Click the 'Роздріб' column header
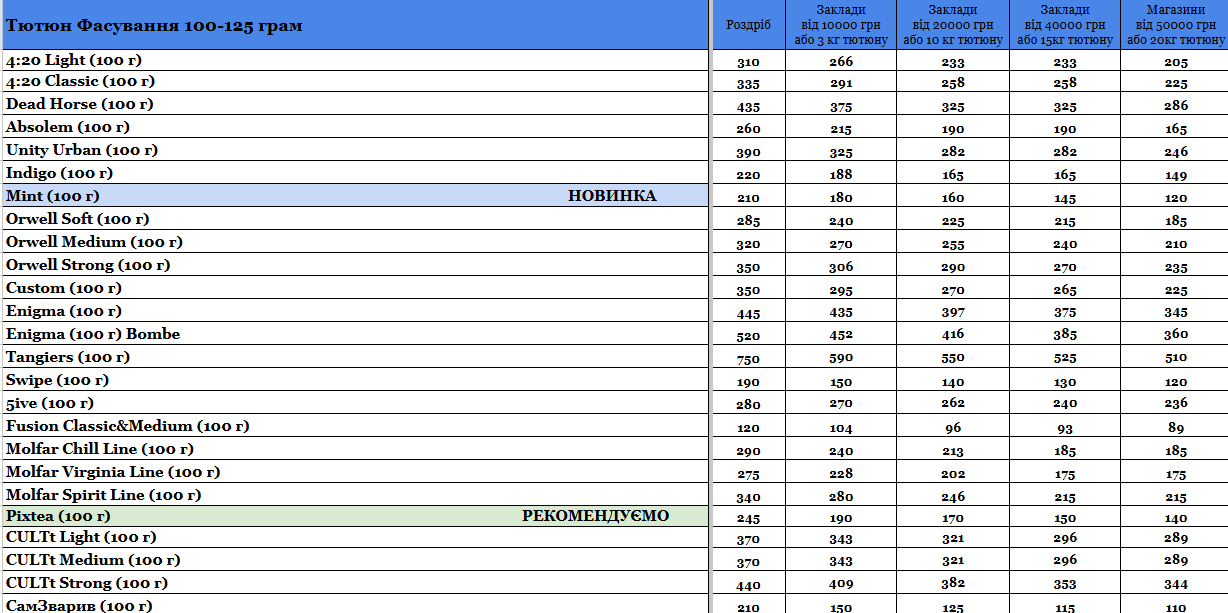 748,24
